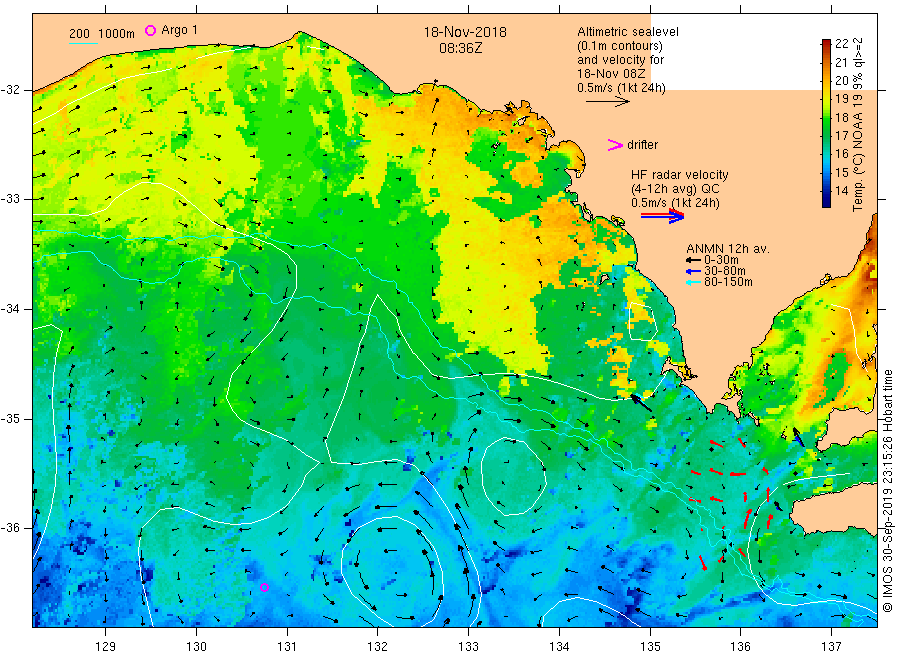Image resolution: width=900 pixels, height=660 pixels.
Task: Click the 30-80m depth label
Action: pos(725,271)
